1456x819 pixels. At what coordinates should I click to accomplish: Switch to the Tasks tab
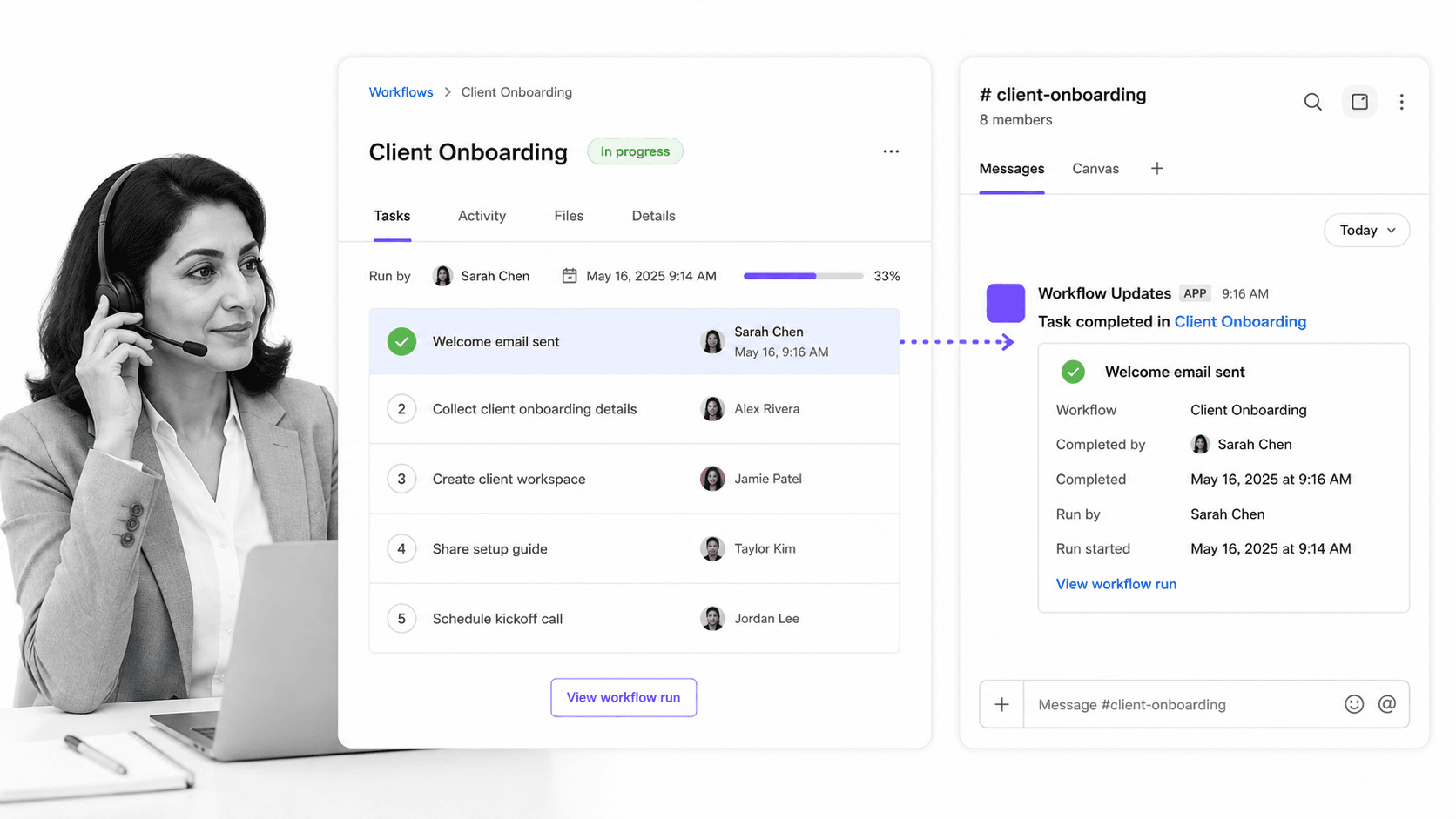pos(392,216)
